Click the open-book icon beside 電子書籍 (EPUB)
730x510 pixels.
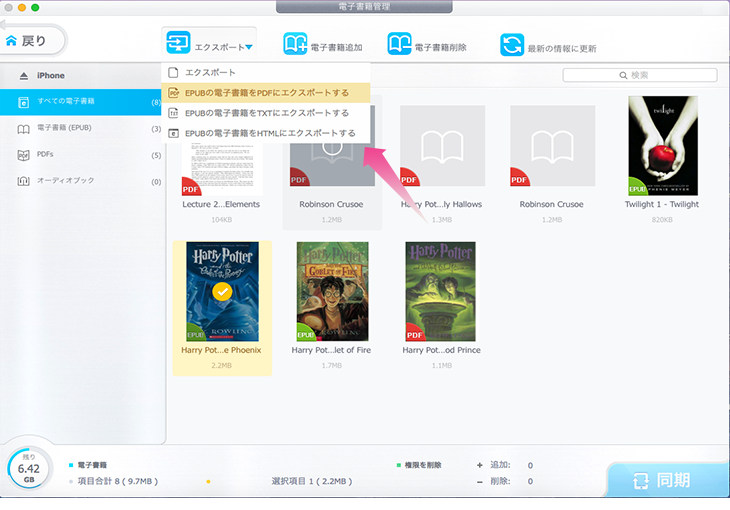[23, 129]
